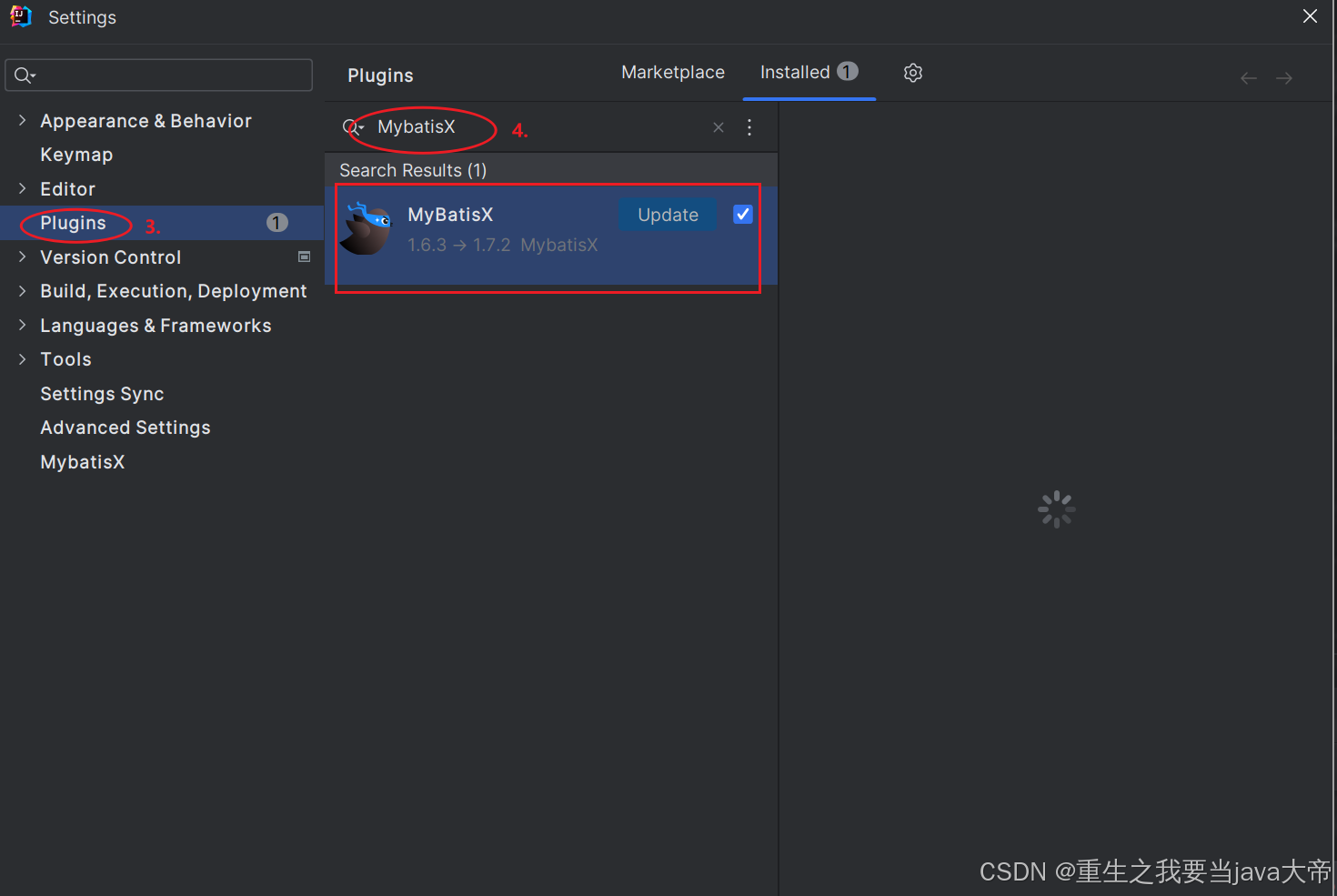Image resolution: width=1337 pixels, height=896 pixels.
Task: Expand the Version Control section
Action: tap(23, 257)
